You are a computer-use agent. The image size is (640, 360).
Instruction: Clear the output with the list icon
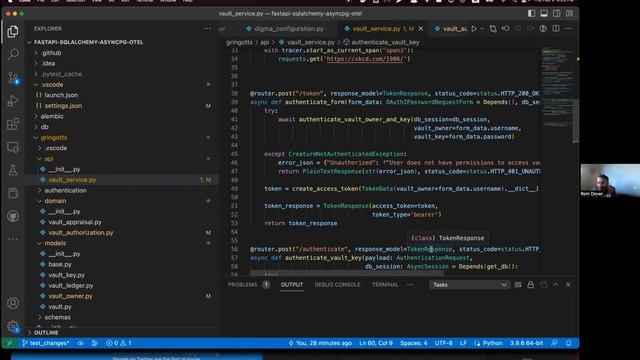point(518,284)
